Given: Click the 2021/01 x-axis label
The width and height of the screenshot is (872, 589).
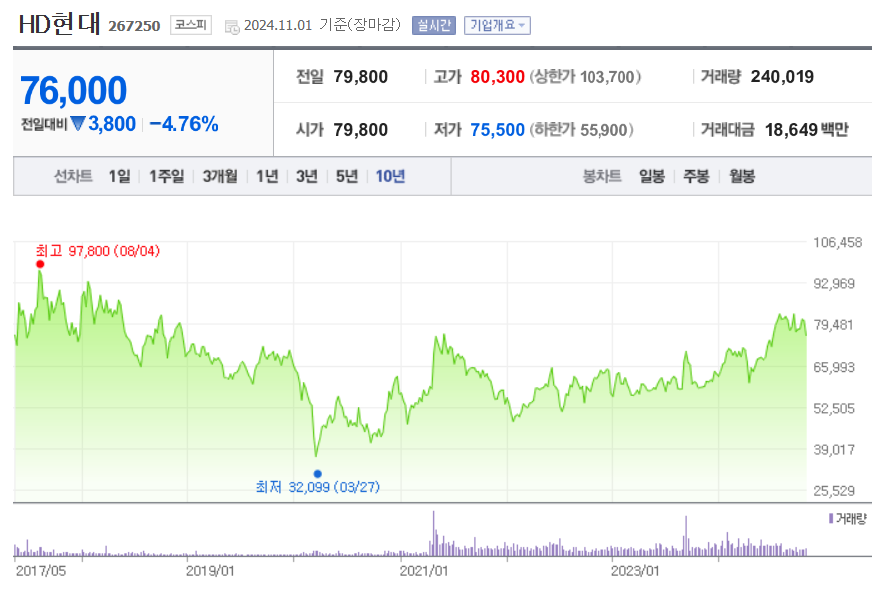Looking at the screenshot, I should [x=423, y=571].
